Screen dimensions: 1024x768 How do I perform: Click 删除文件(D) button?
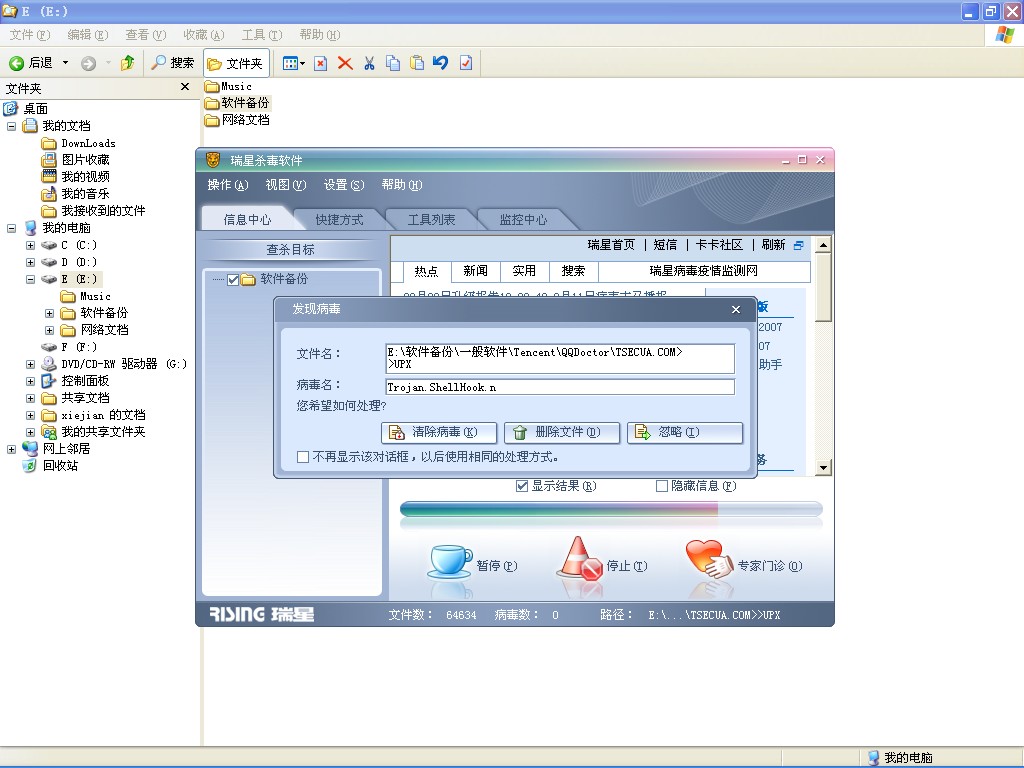[562, 432]
